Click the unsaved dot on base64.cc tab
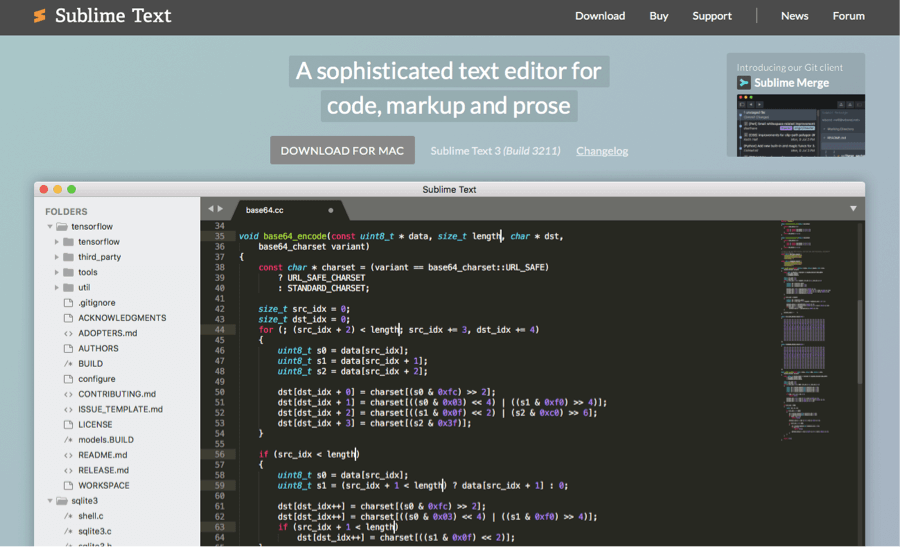This screenshot has width=900, height=547. [331, 210]
